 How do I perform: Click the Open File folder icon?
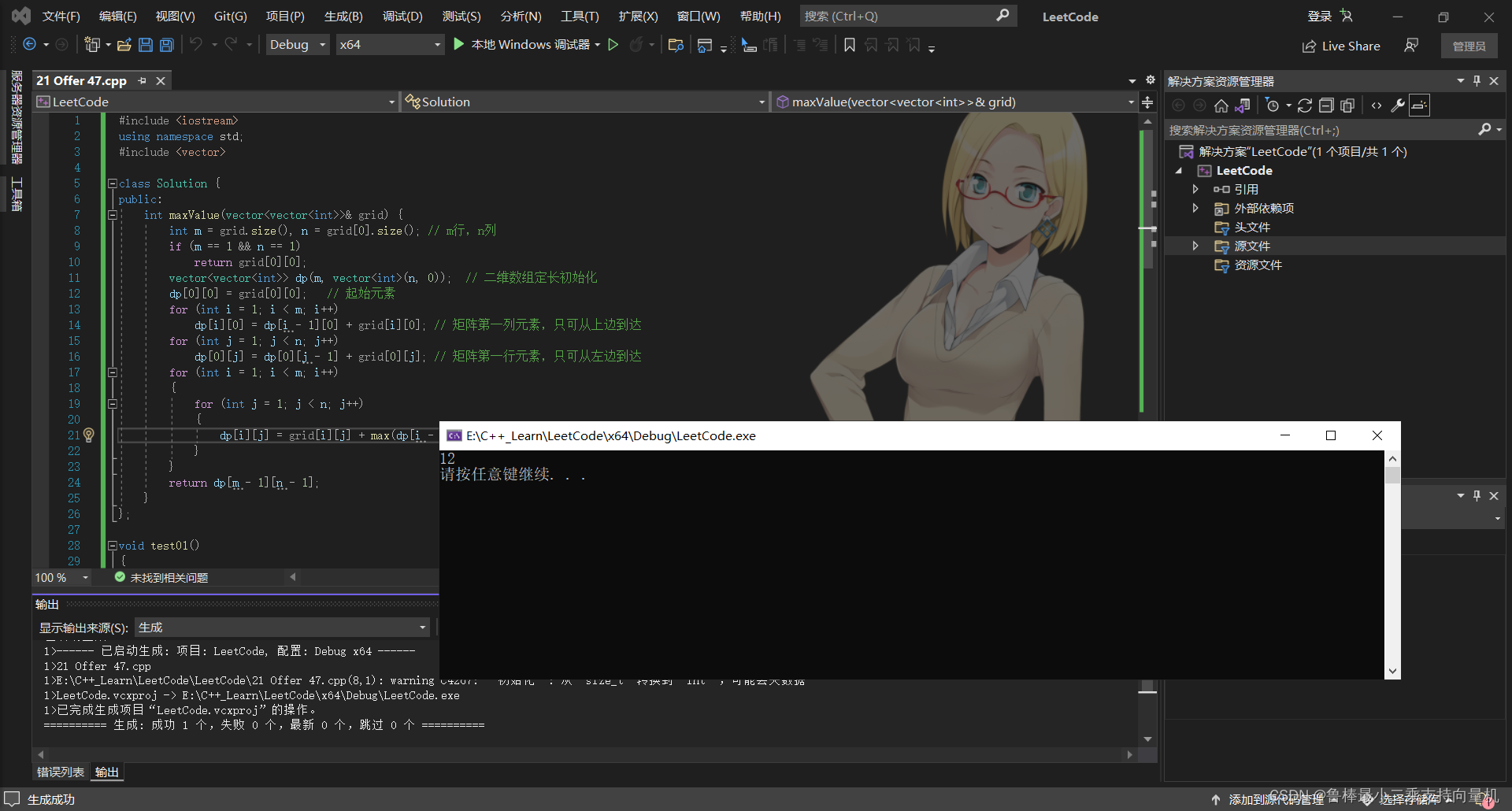pos(124,45)
